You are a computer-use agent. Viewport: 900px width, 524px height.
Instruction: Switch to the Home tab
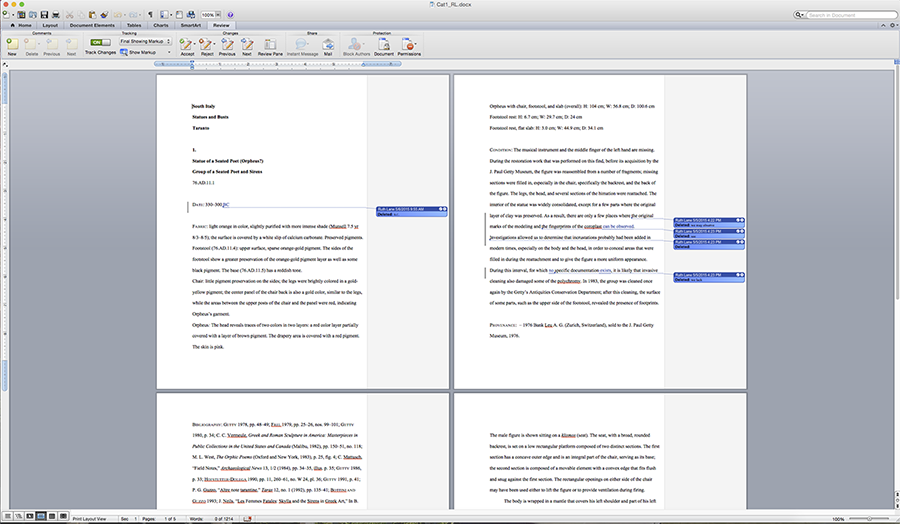pos(21,25)
